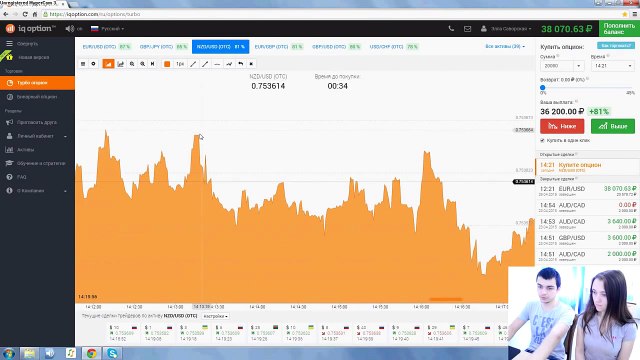Switch to the EUR/USD (OTC) asset tab
The width and height of the screenshot is (640, 360).
point(107,47)
